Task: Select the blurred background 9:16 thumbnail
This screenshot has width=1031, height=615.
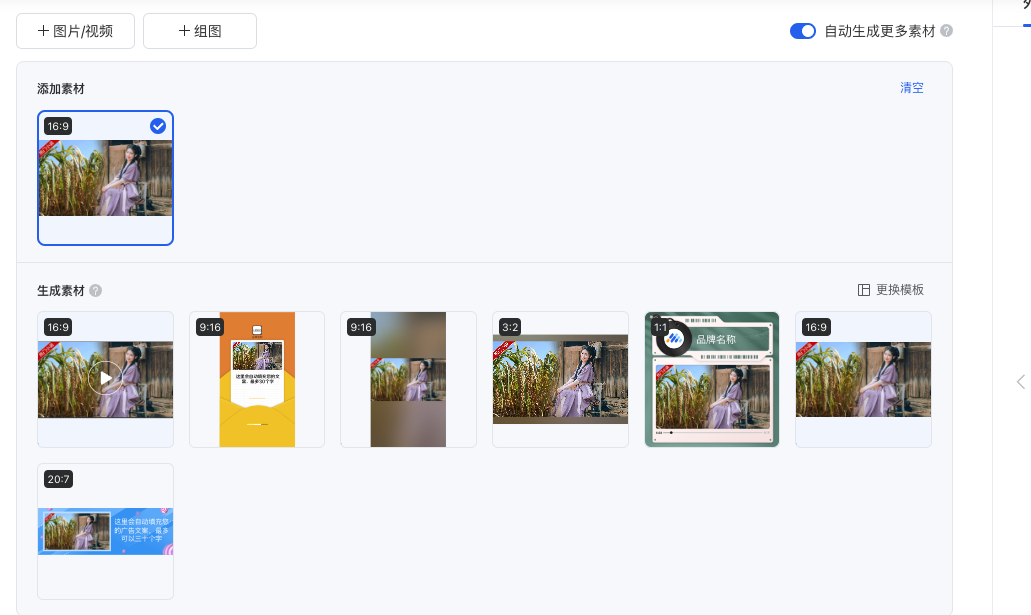Action: pos(408,380)
